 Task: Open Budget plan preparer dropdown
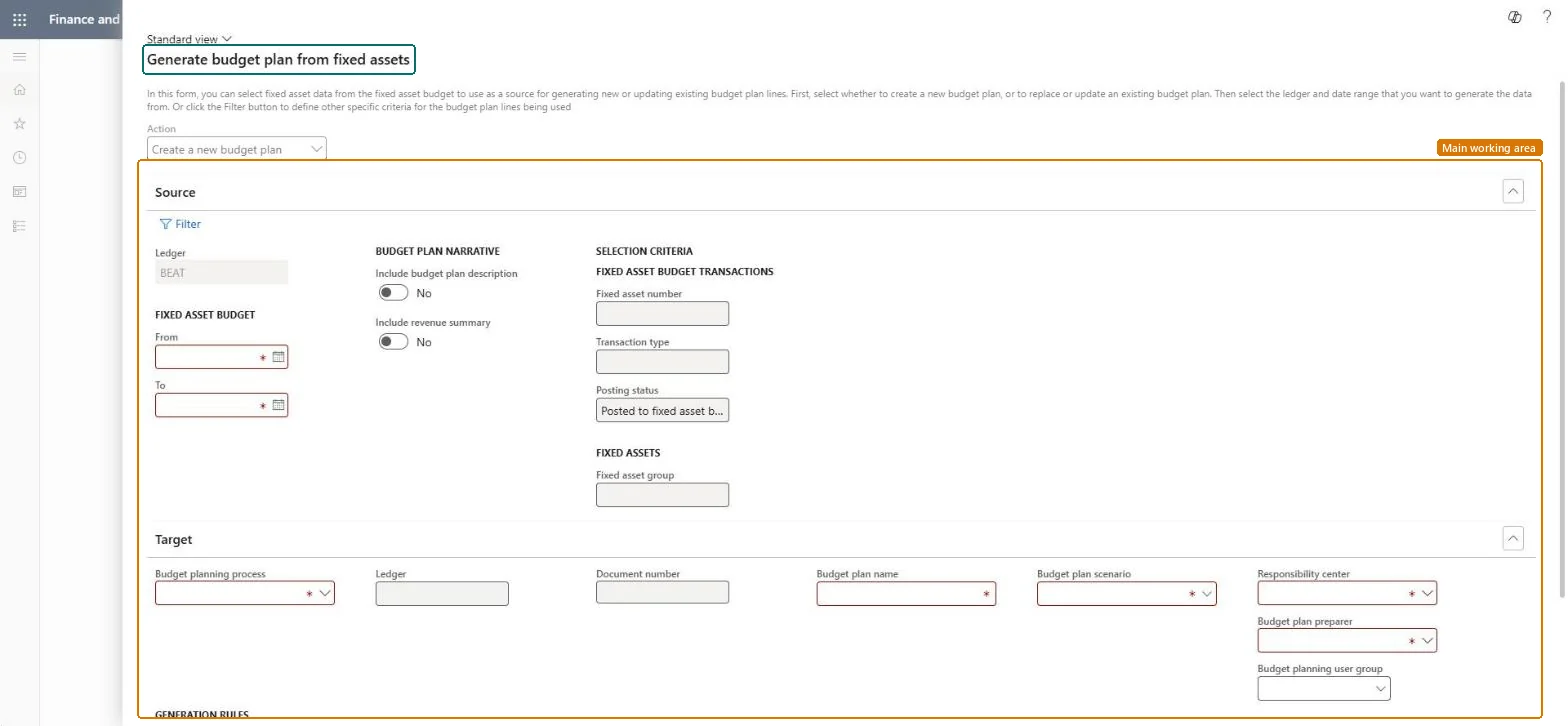pyautogui.click(x=1427, y=641)
